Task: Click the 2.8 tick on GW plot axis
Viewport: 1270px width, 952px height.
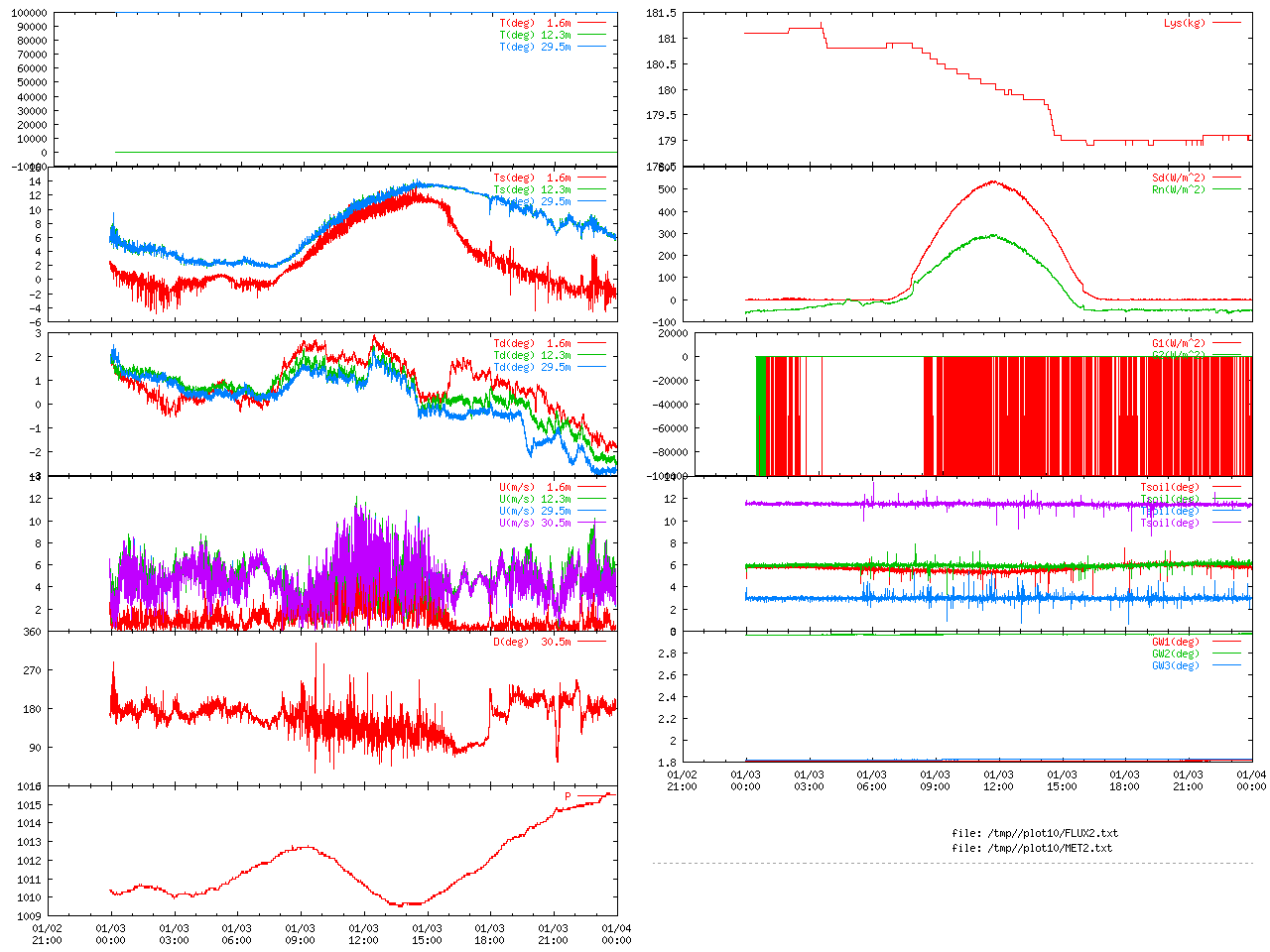Action: [x=667, y=654]
